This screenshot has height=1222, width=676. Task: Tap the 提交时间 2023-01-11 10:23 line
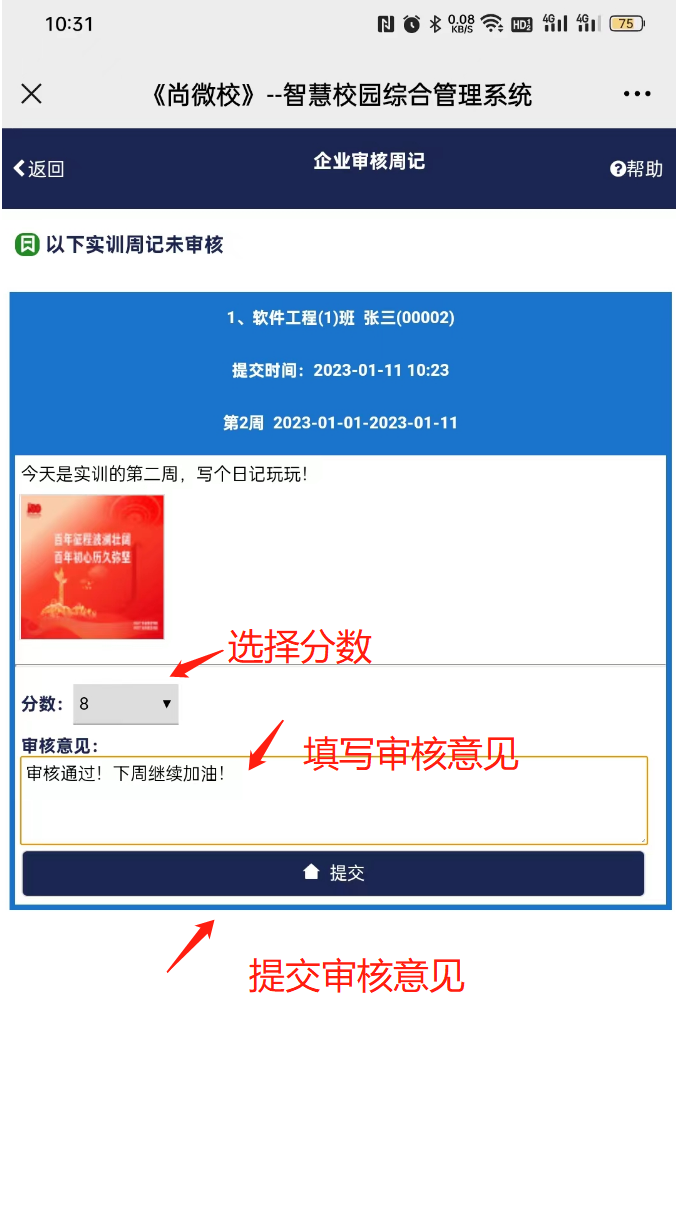coord(341,370)
